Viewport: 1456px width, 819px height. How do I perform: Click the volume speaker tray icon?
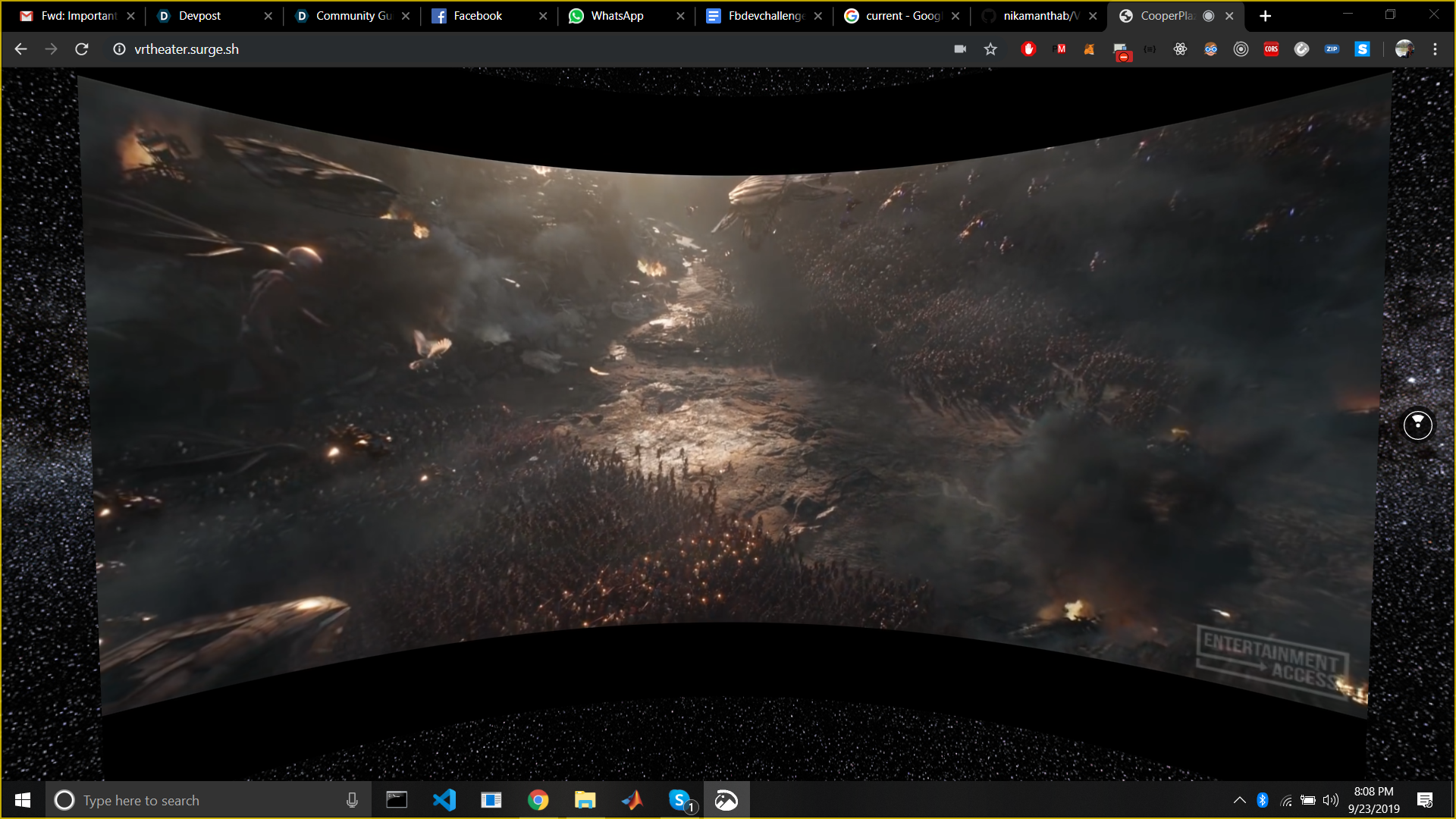[x=1330, y=800]
